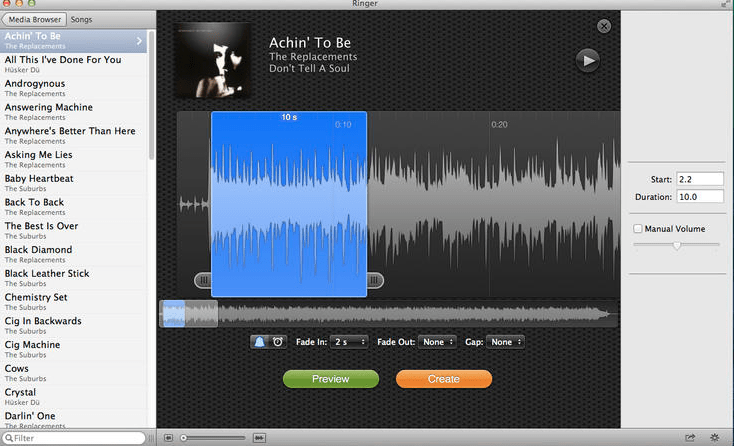This screenshot has width=734, height=446.
Task: Select the Songs breadcrumb tab
Action: (81, 20)
